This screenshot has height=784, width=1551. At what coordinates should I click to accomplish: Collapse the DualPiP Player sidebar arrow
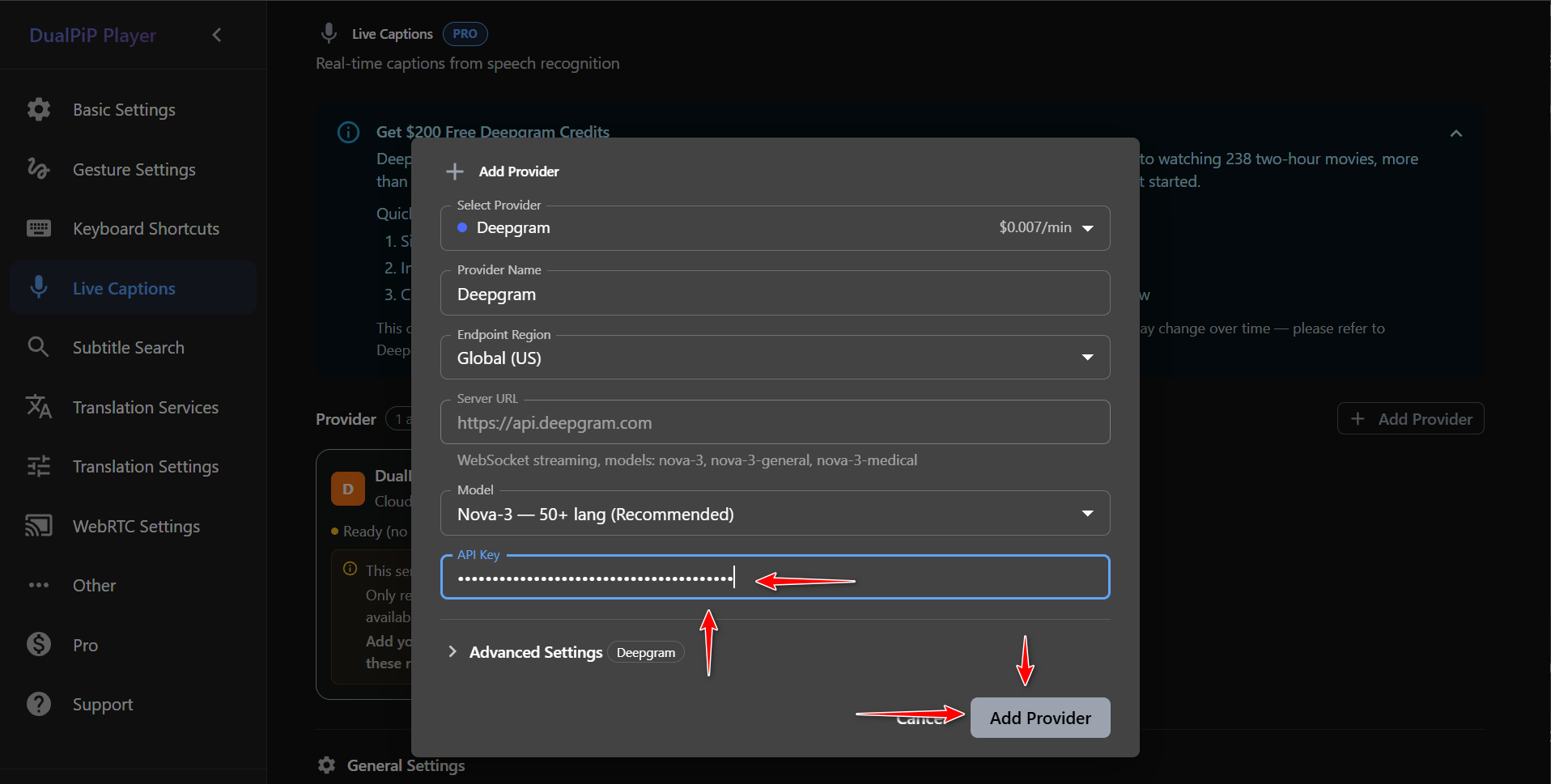pyautogui.click(x=216, y=35)
